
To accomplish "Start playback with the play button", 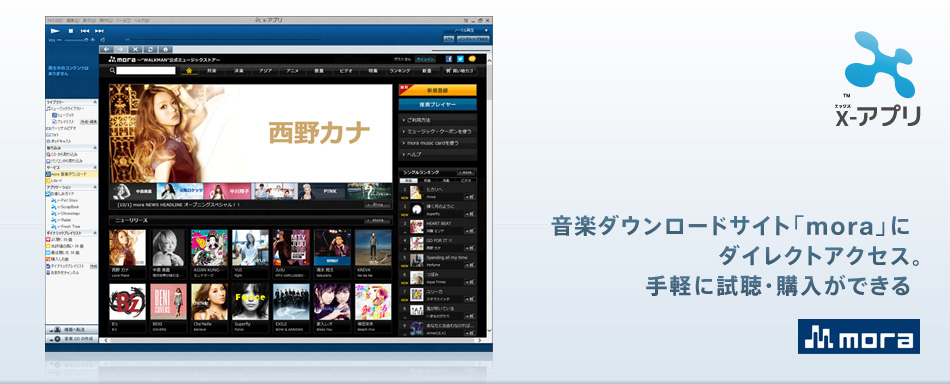I will coord(55,30).
